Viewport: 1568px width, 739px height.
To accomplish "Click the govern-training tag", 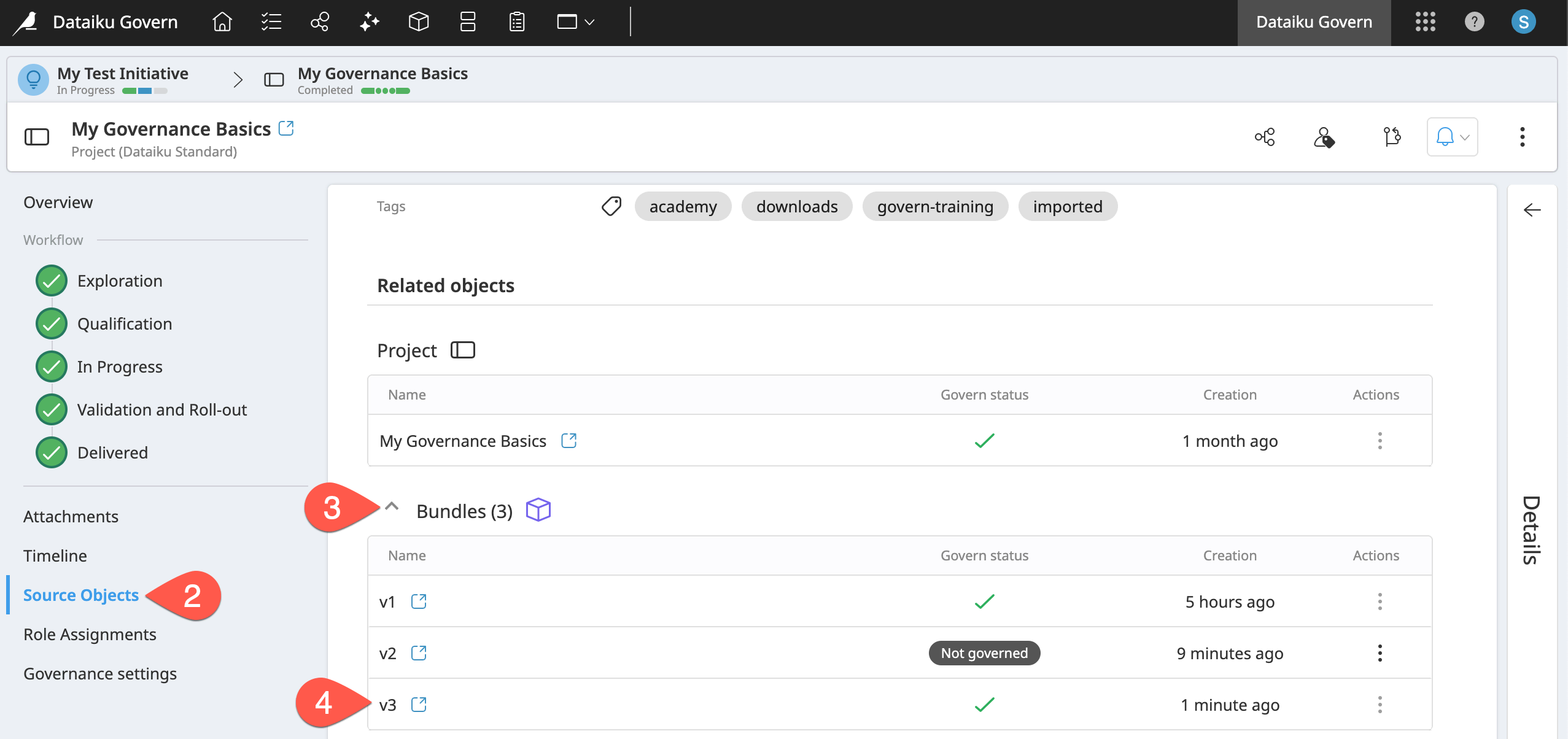I will pyautogui.click(x=935, y=206).
